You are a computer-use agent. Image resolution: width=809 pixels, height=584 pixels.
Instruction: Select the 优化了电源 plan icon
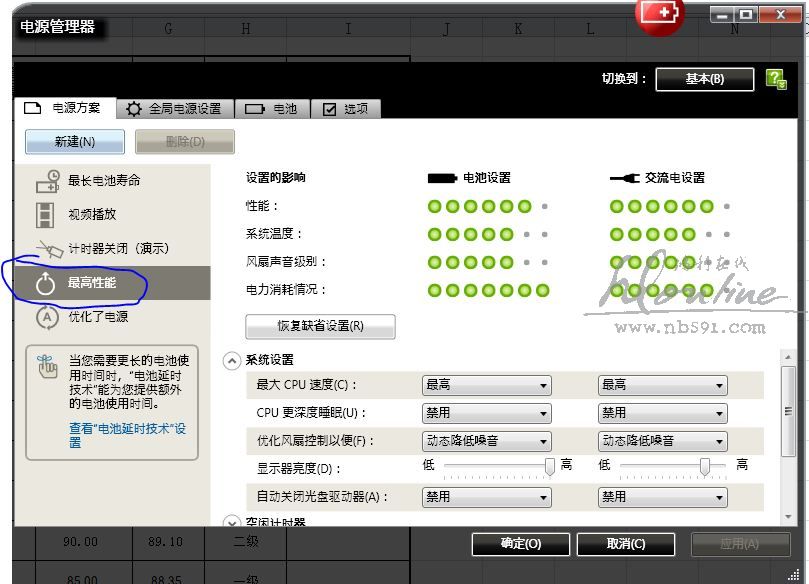(x=46, y=317)
